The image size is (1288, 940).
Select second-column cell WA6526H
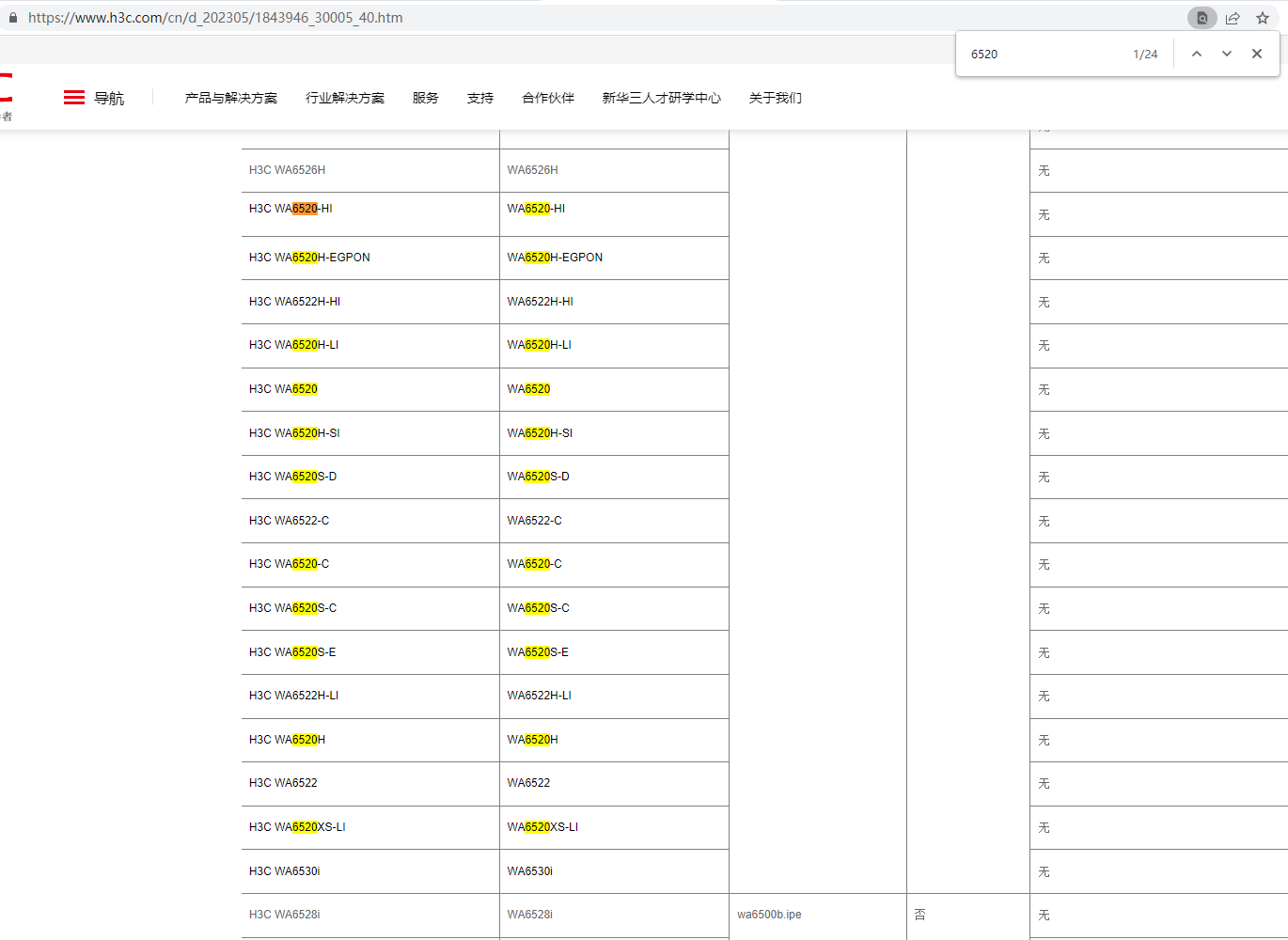coord(532,170)
